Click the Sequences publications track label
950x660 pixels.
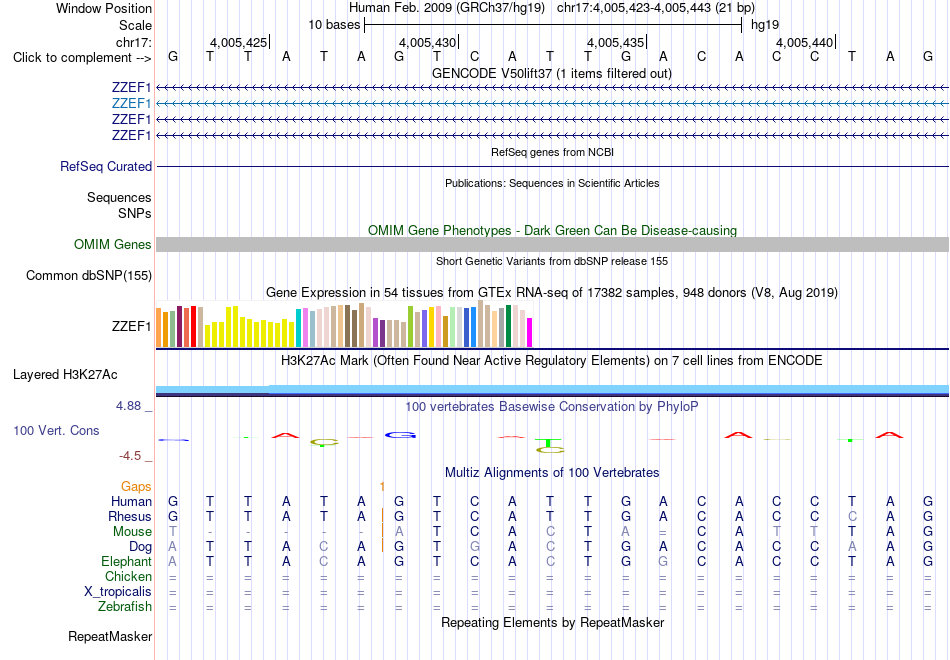(119, 198)
